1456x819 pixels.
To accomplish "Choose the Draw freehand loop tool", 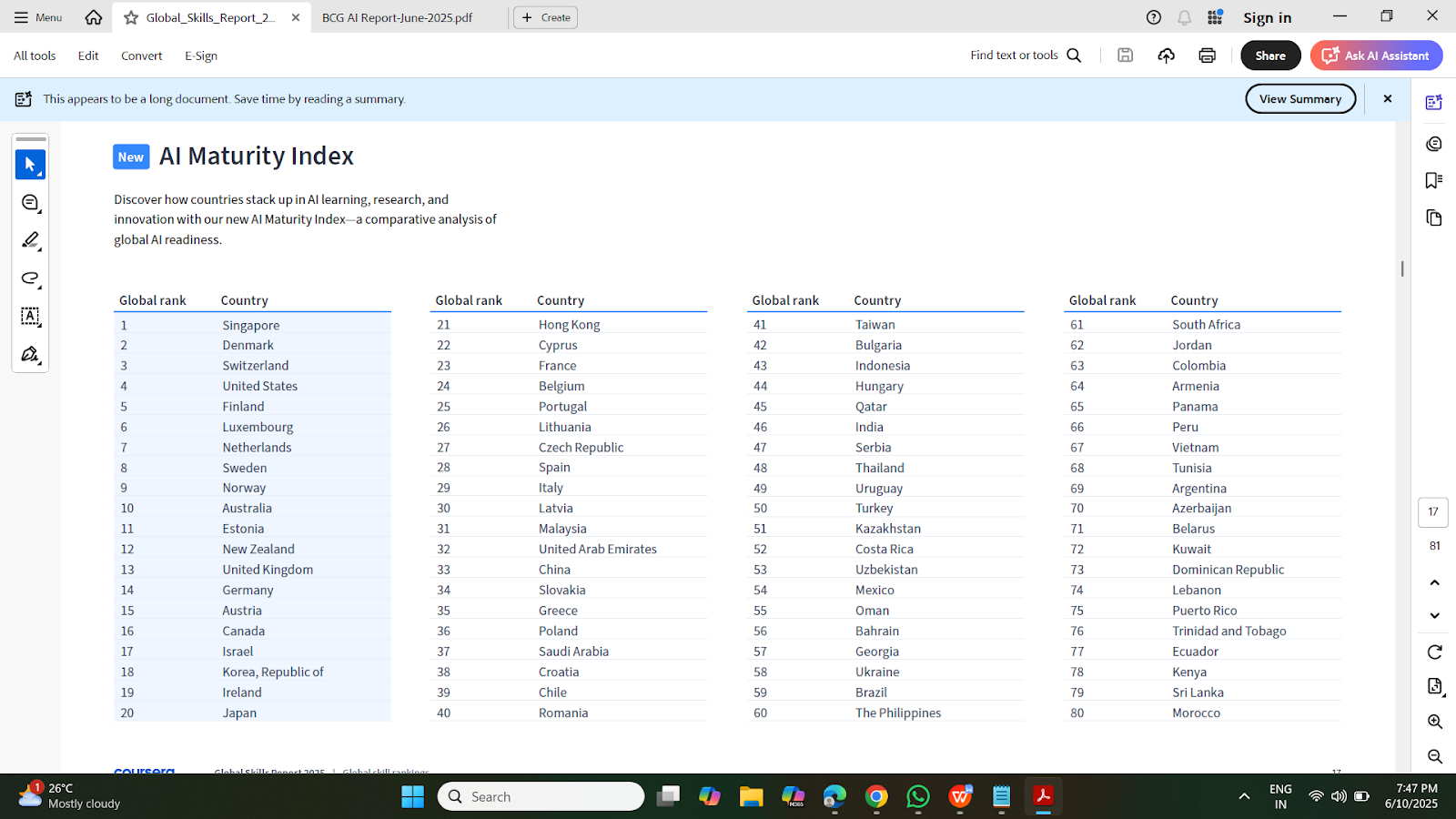I will 30,278.
